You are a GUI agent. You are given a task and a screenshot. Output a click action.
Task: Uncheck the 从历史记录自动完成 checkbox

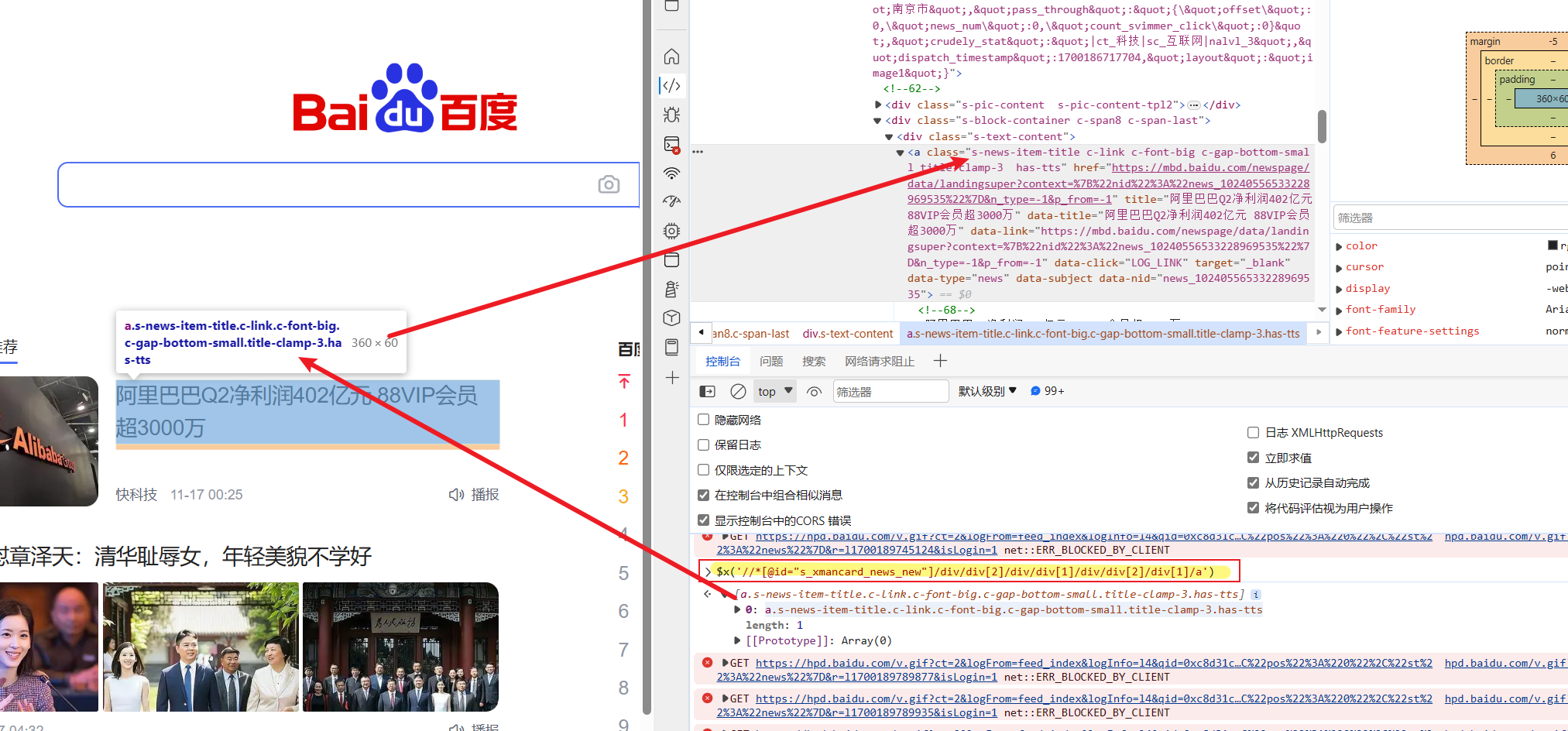click(x=1253, y=482)
